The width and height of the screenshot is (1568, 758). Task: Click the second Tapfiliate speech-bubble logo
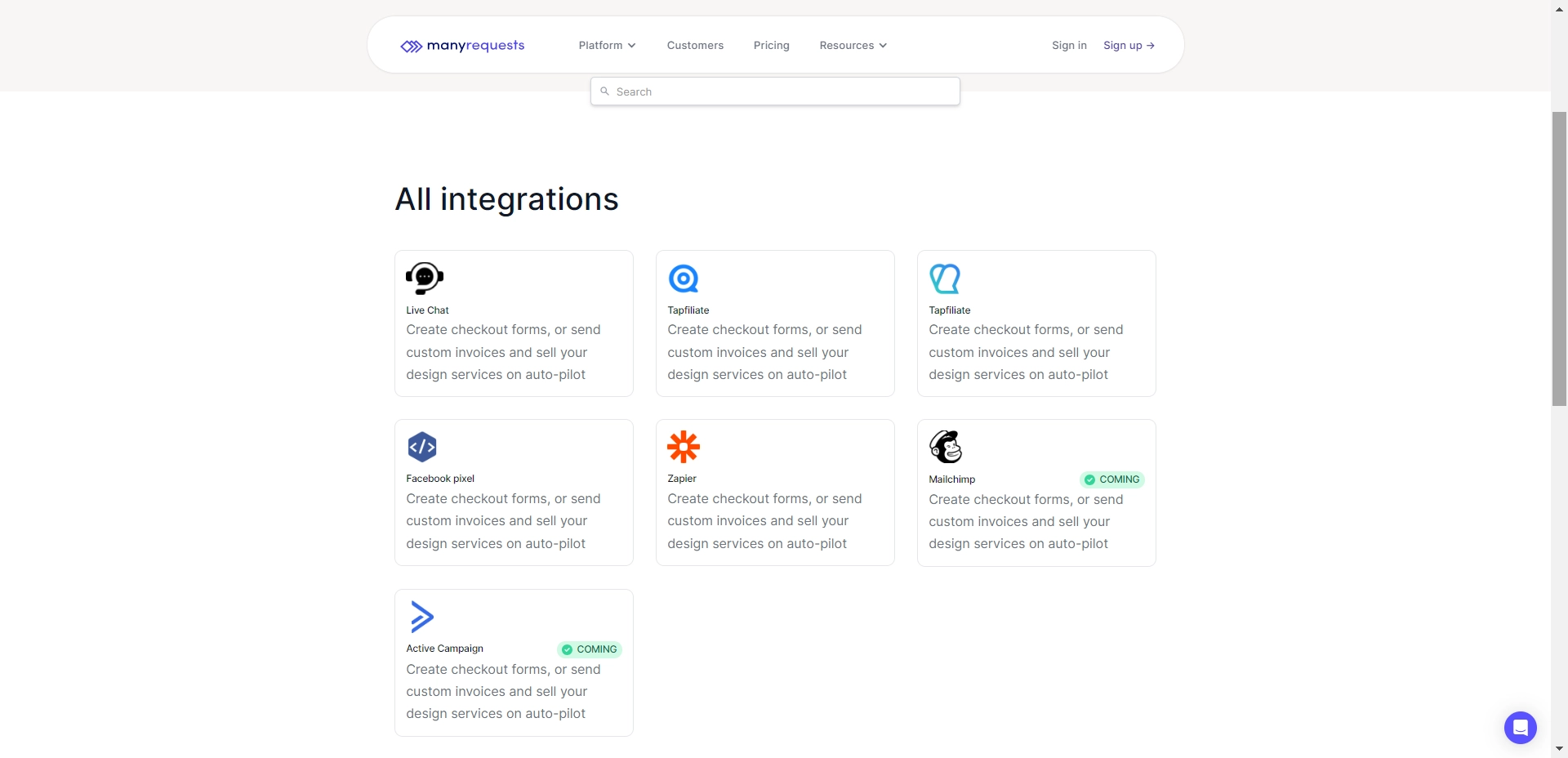pyautogui.click(x=946, y=278)
